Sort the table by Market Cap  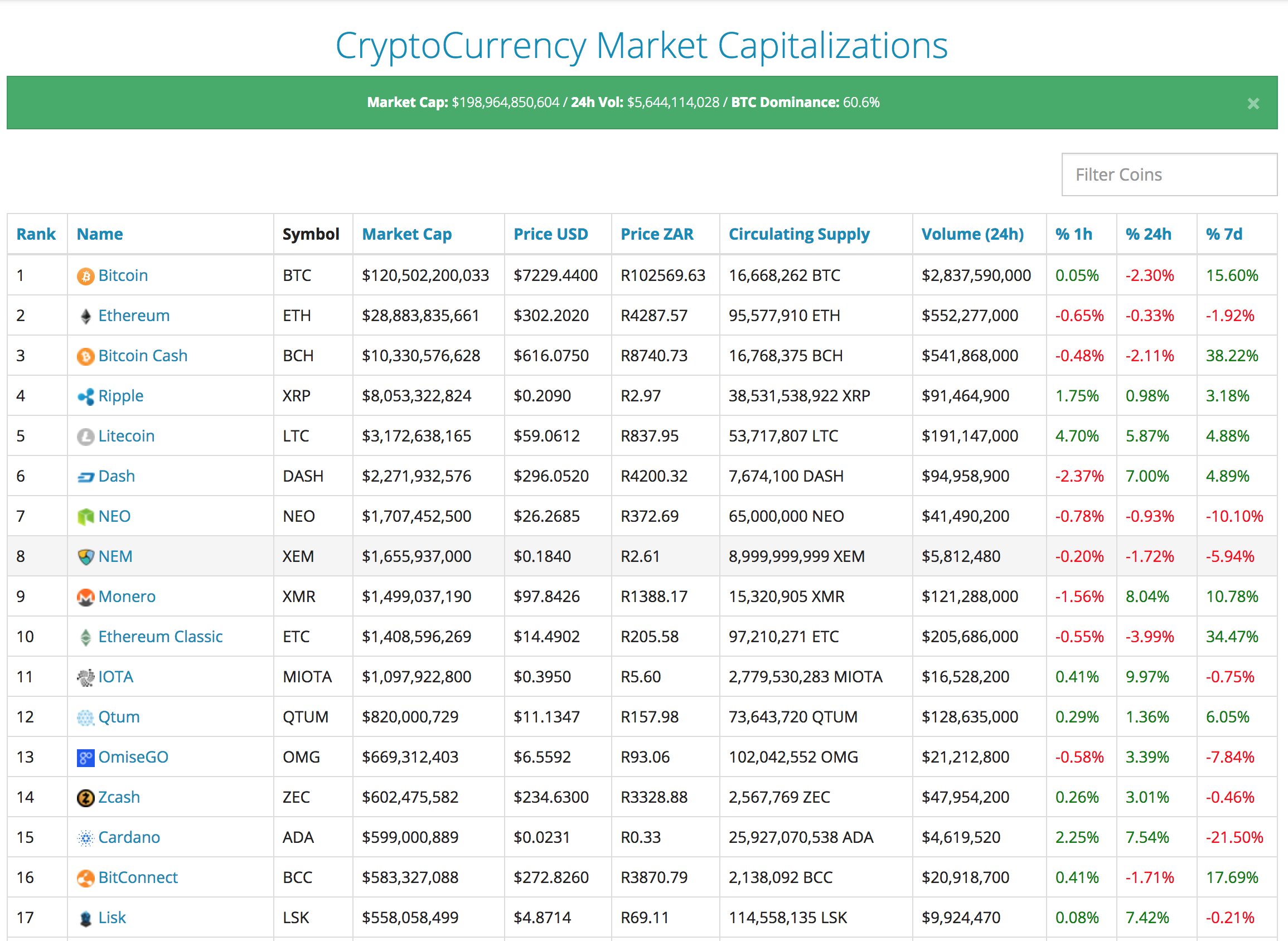[x=406, y=234]
